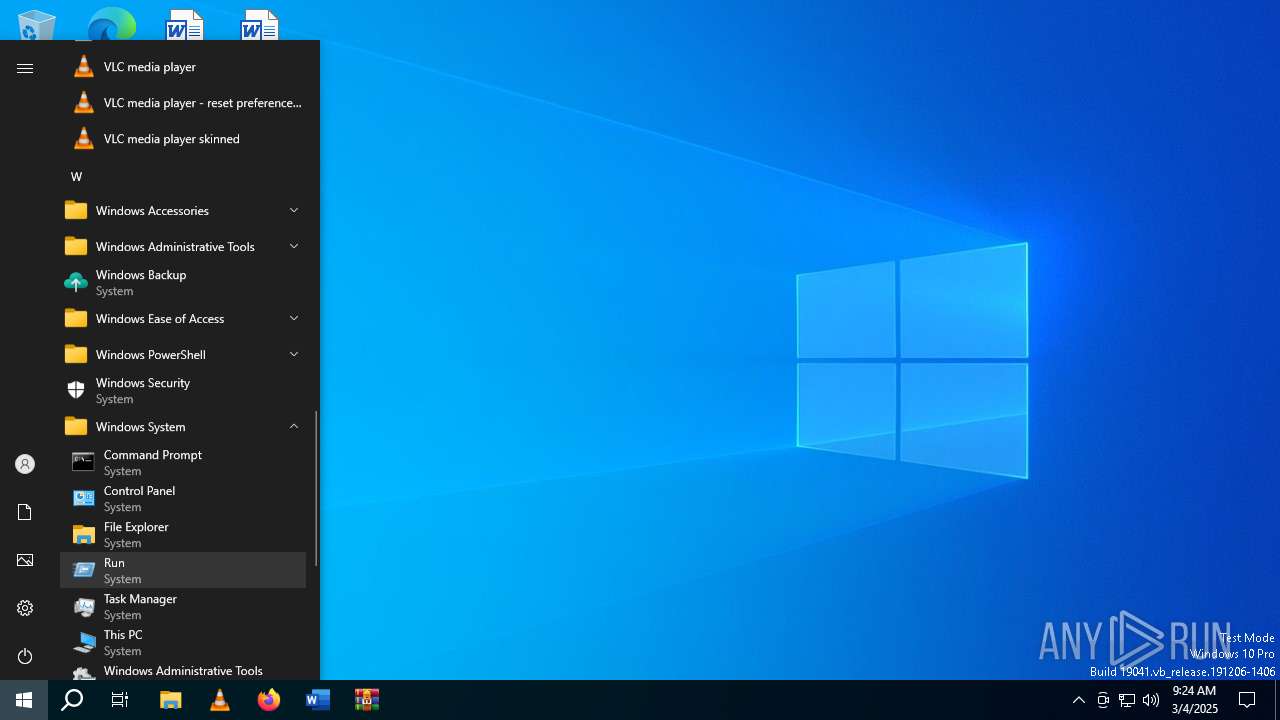Select the first Word document on the desktop
1280x720 pixels.
pyautogui.click(x=185, y=24)
